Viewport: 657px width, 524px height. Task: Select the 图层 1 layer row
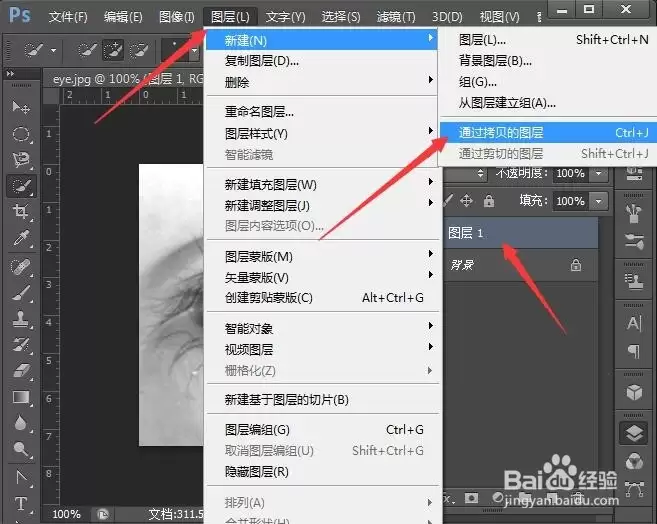coord(521,233)
